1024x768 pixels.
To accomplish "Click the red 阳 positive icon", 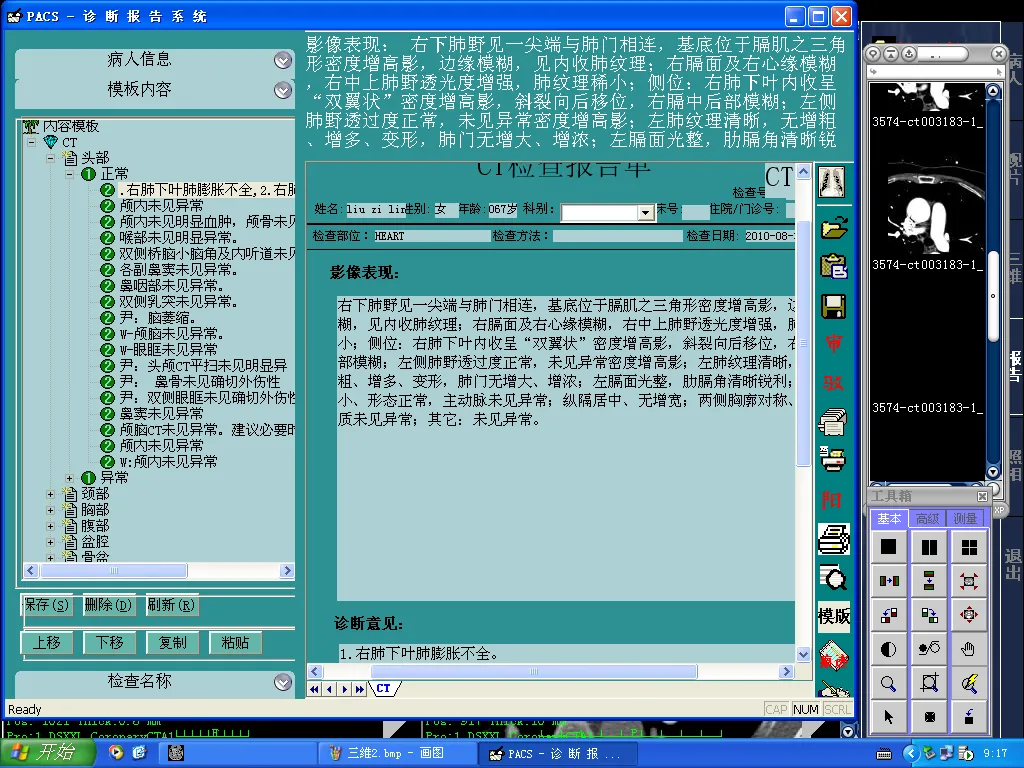I will point(832,500).
